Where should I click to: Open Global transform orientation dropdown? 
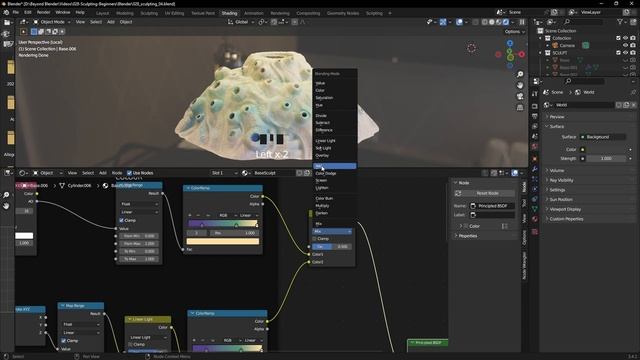(241, 22)
